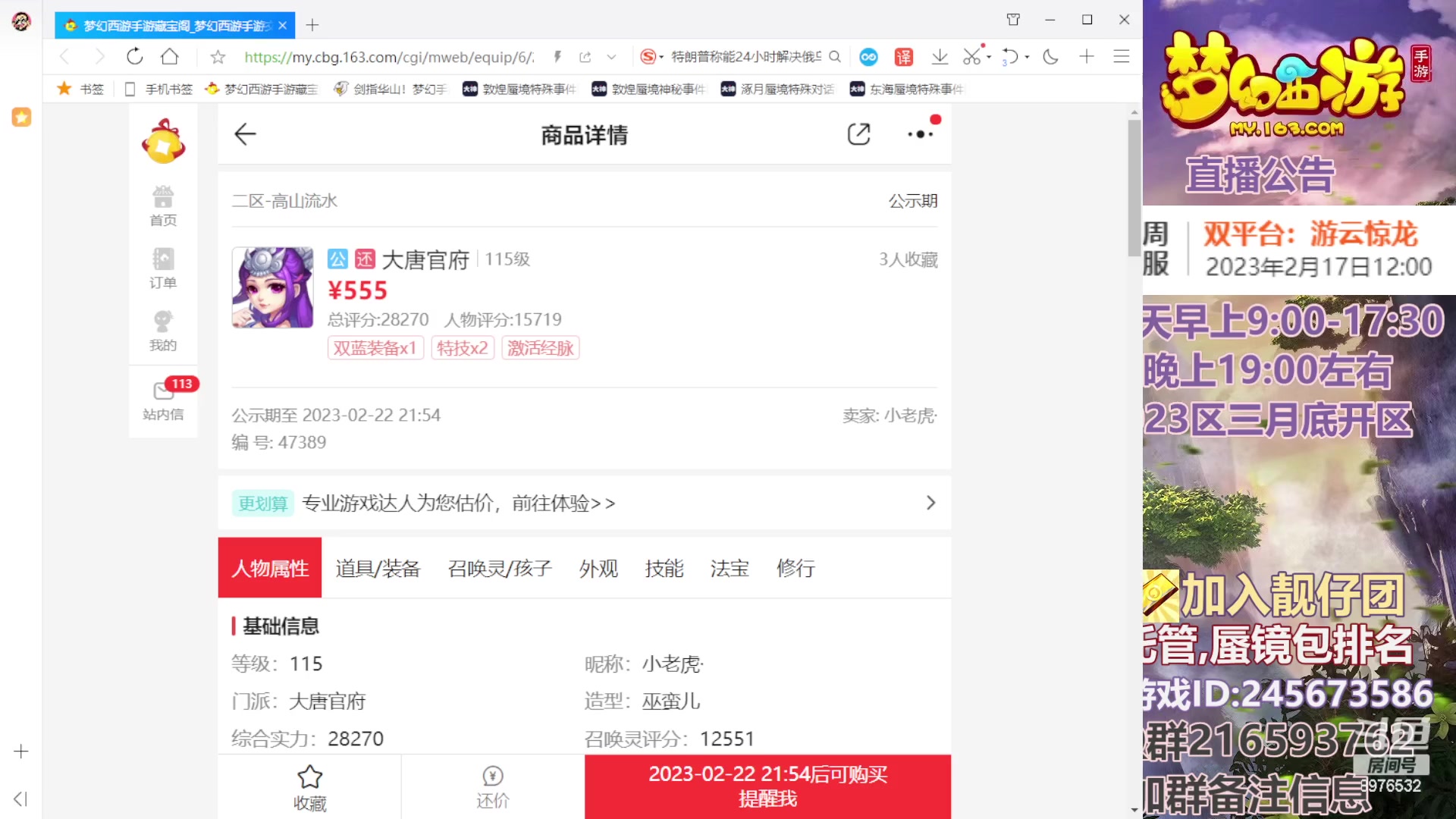Switch to the 外观 tab
Viewport: 1456px width, 819px height.
coord(598,568)
